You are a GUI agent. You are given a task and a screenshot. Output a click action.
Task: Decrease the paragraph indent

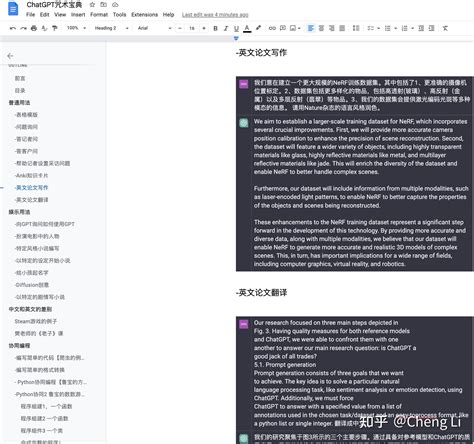click(421, 28)
